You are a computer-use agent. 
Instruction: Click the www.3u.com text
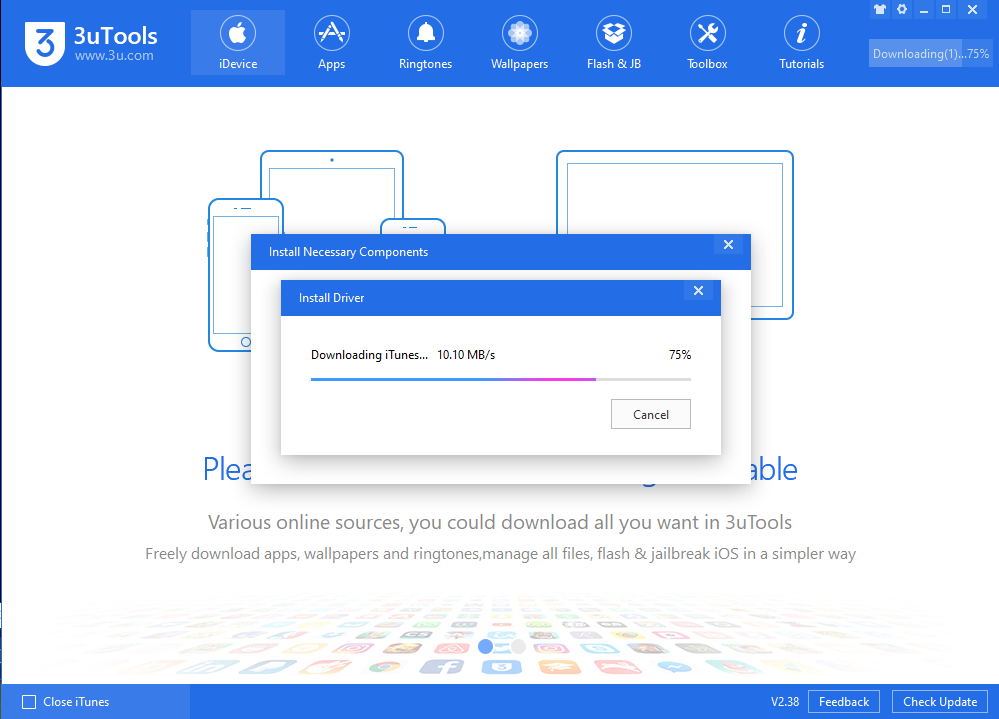(114, 55)
